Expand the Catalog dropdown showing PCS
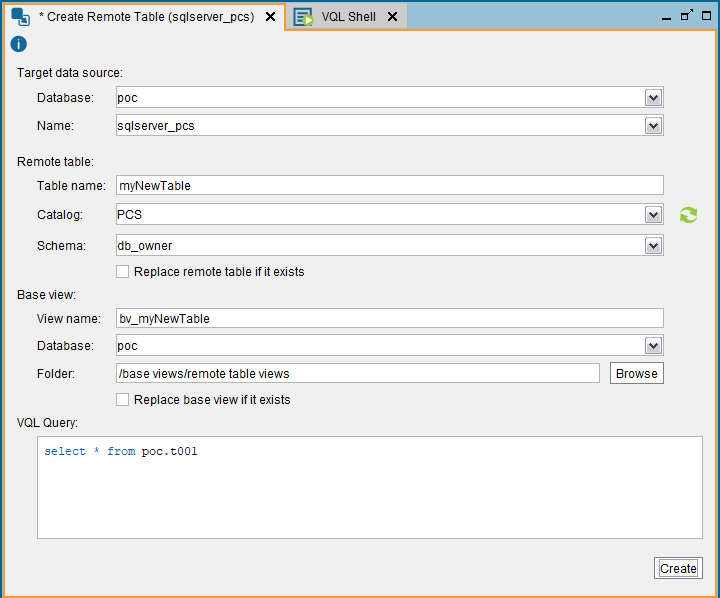The height and width of the screenshot is (598, 720). coord(653,214)
